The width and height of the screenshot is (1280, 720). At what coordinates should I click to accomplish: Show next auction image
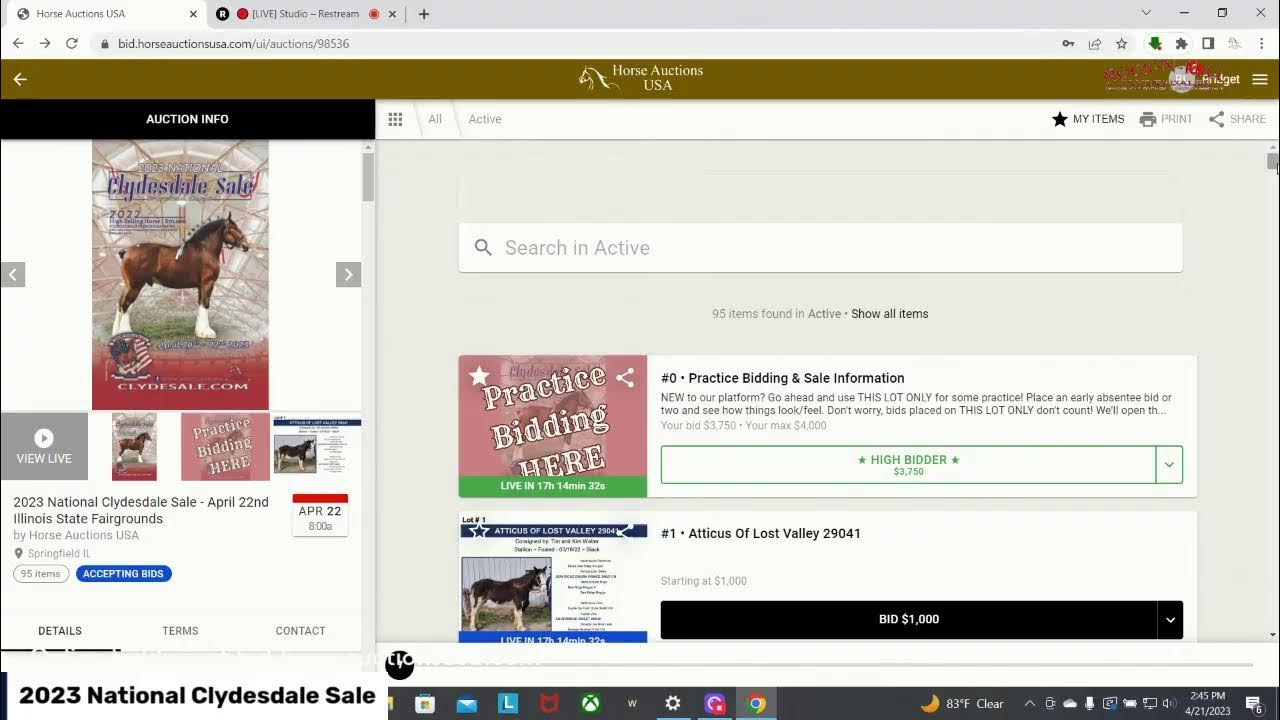[x=348, y=274]
